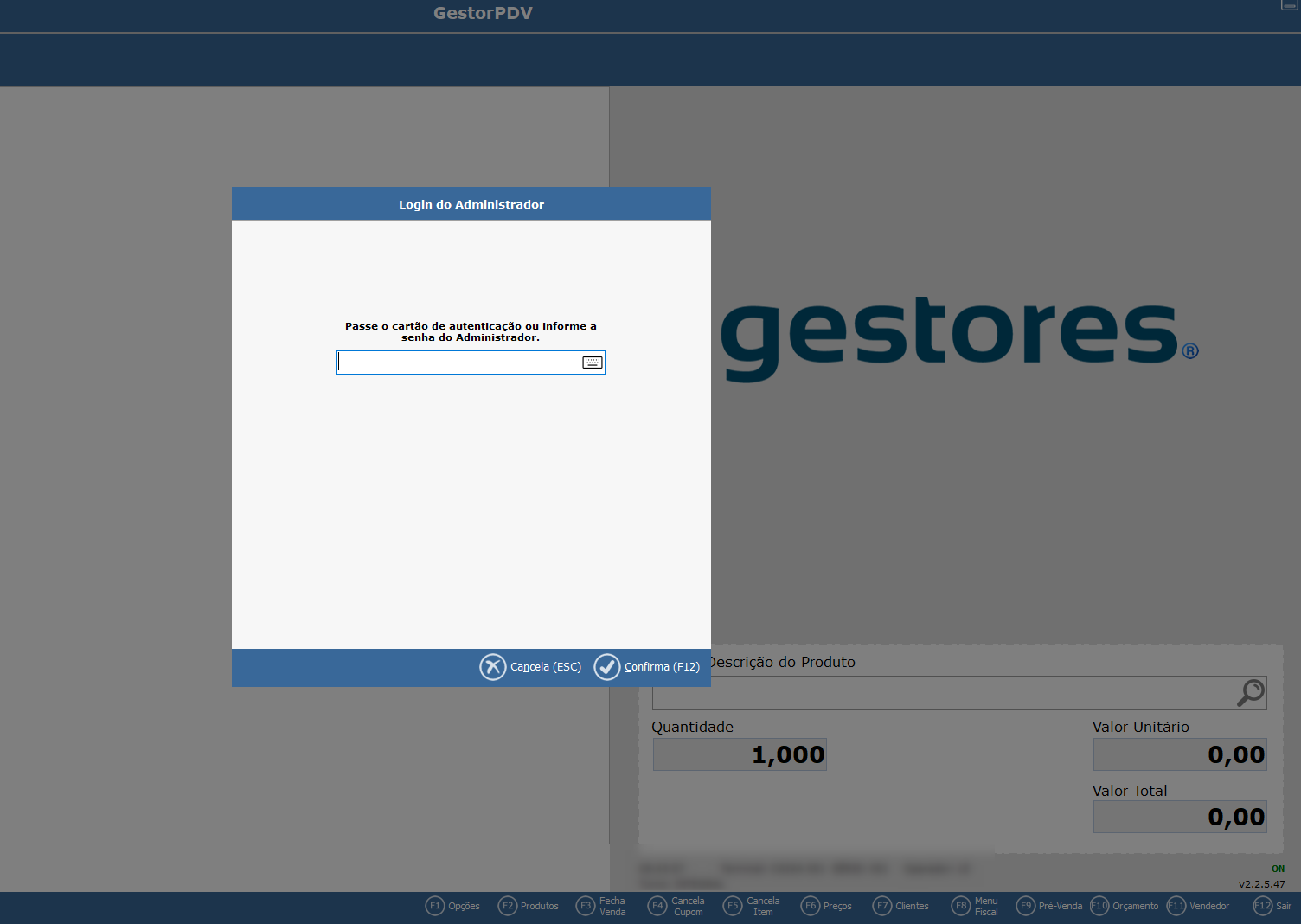The height and width of the screenshot is (924, 1301).
Task: Click F12 Sair to exit
Action: click(x=1272, y=906)
